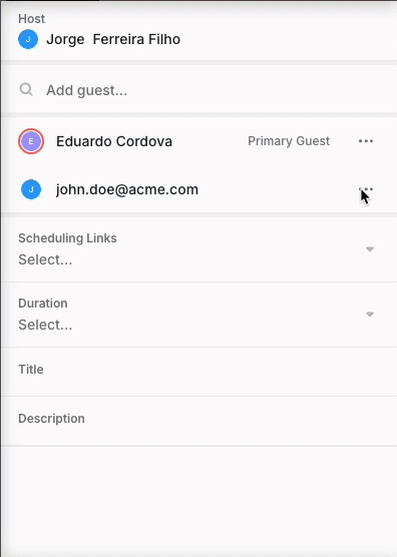Viewport: 397px width, 557px height.
Task: Click the Scheduling Links dropdown arrow
Action: click(x=370, y=249)
